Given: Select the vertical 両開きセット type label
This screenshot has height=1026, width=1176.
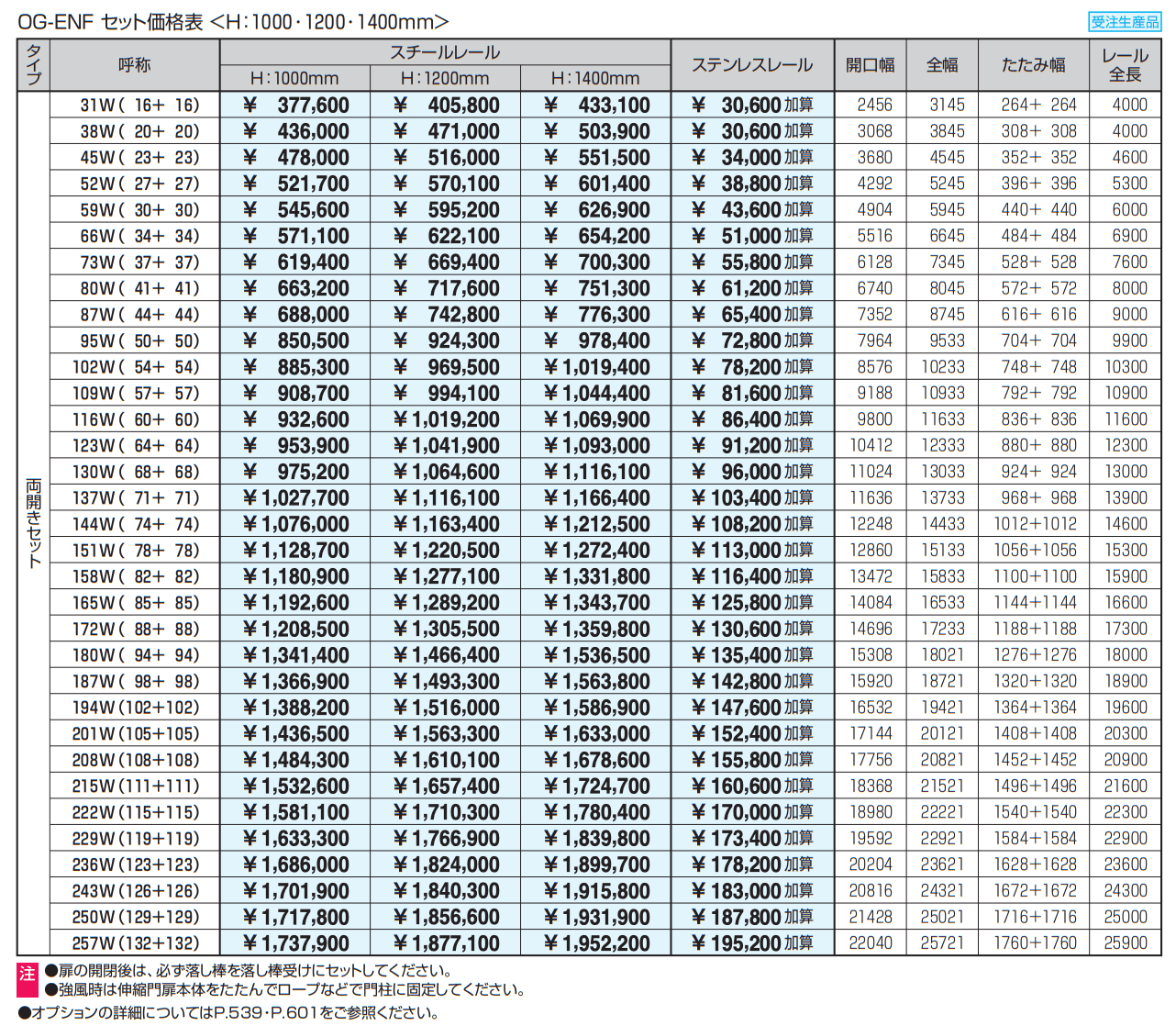Looking at the screenshot, I should point(34,523).
